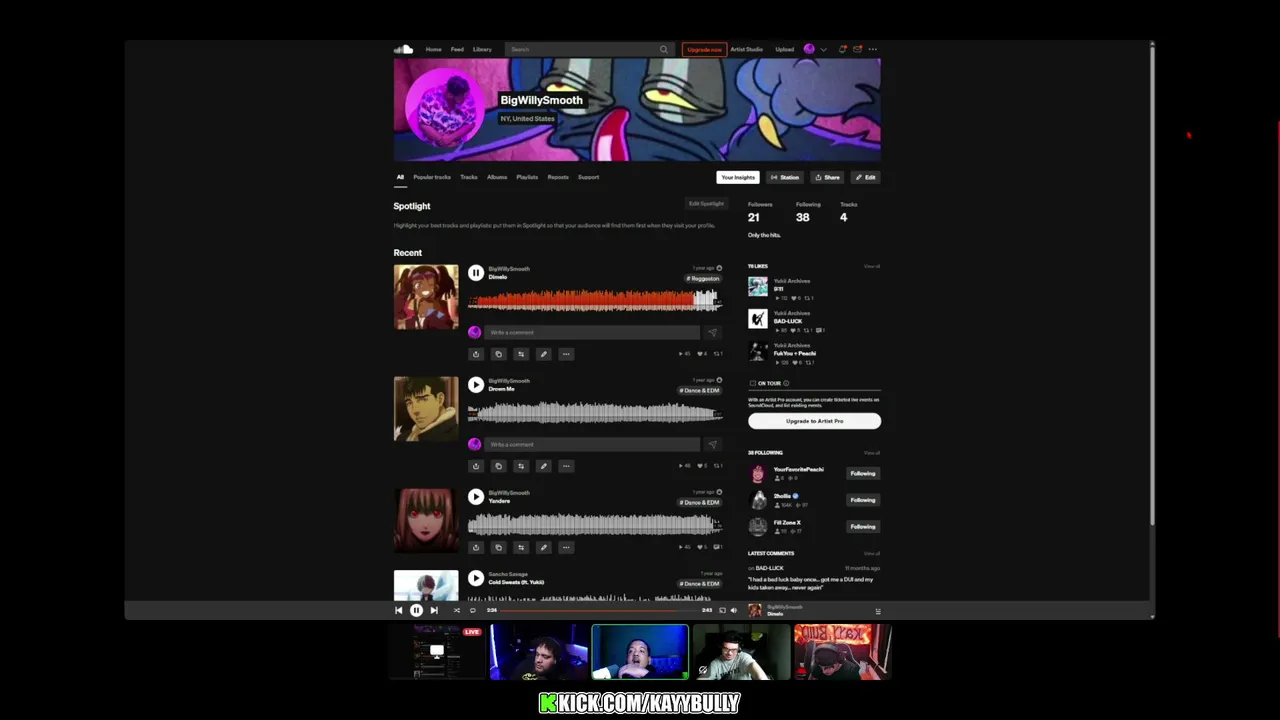Open the Popular tracks tab
The width and height of the screenshot is (1280, 720).
(x=432, y=177)
